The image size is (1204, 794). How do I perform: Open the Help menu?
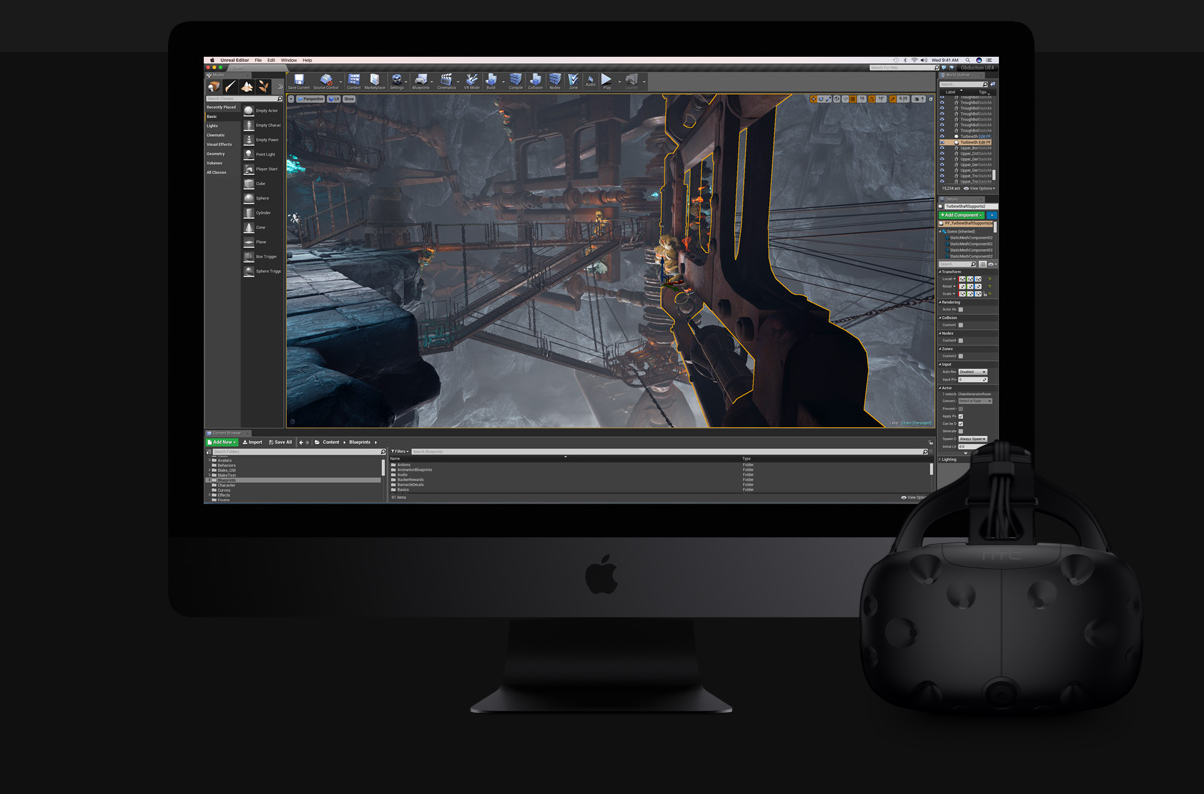tap(307, 60)
